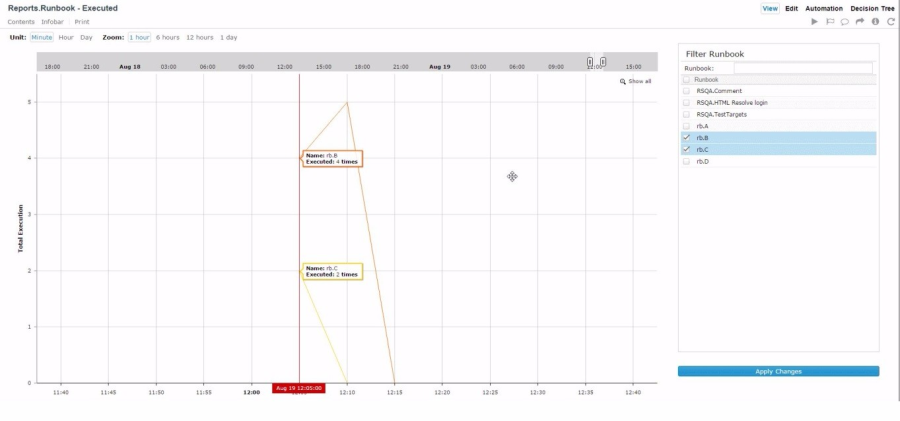Viewport: 900px width, 421px height.
Task: Click the share arrow icon
Action: click(x=860, y=21)
